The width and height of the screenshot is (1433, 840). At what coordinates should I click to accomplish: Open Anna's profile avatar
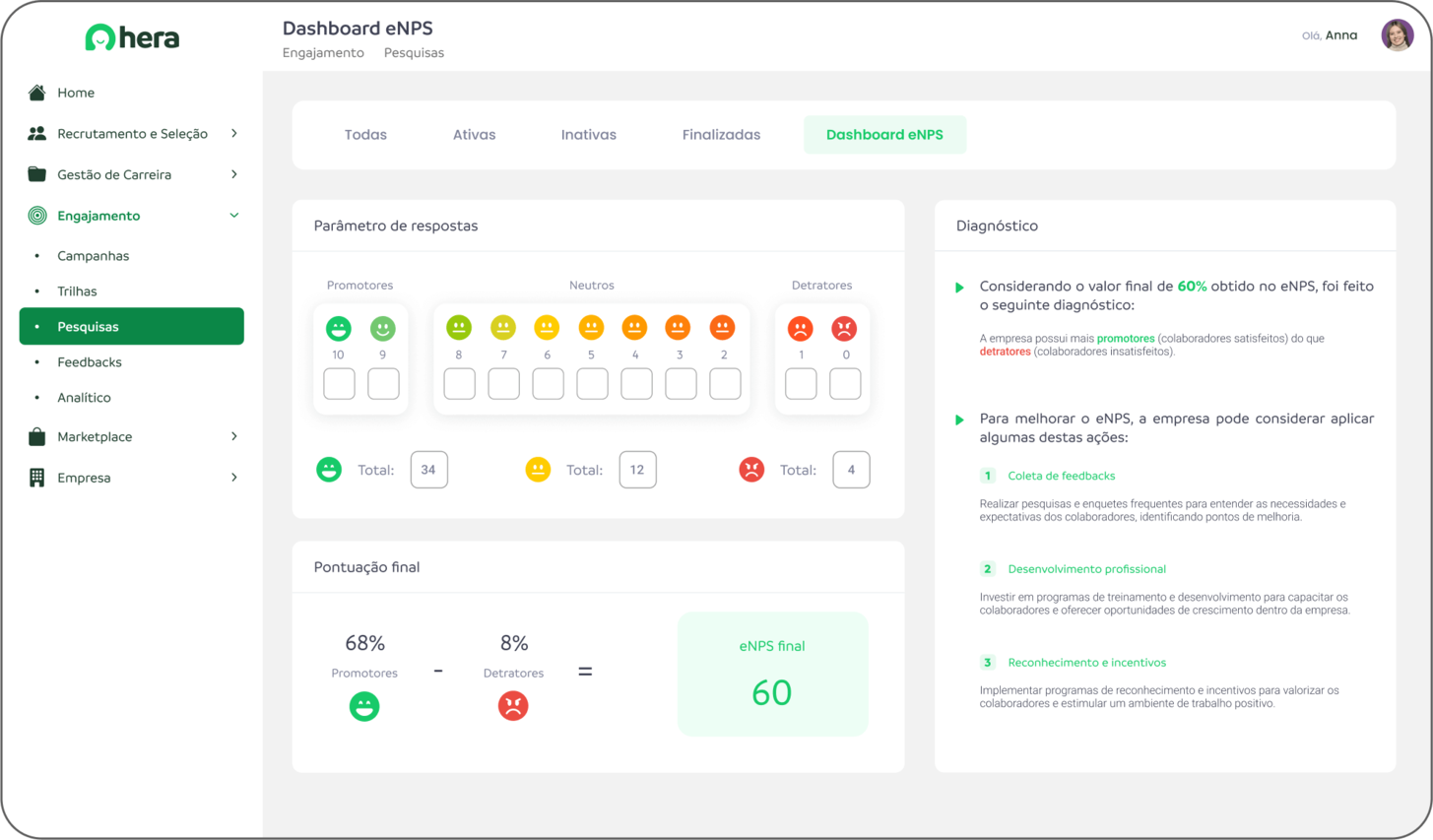[x=1397, y=35]
